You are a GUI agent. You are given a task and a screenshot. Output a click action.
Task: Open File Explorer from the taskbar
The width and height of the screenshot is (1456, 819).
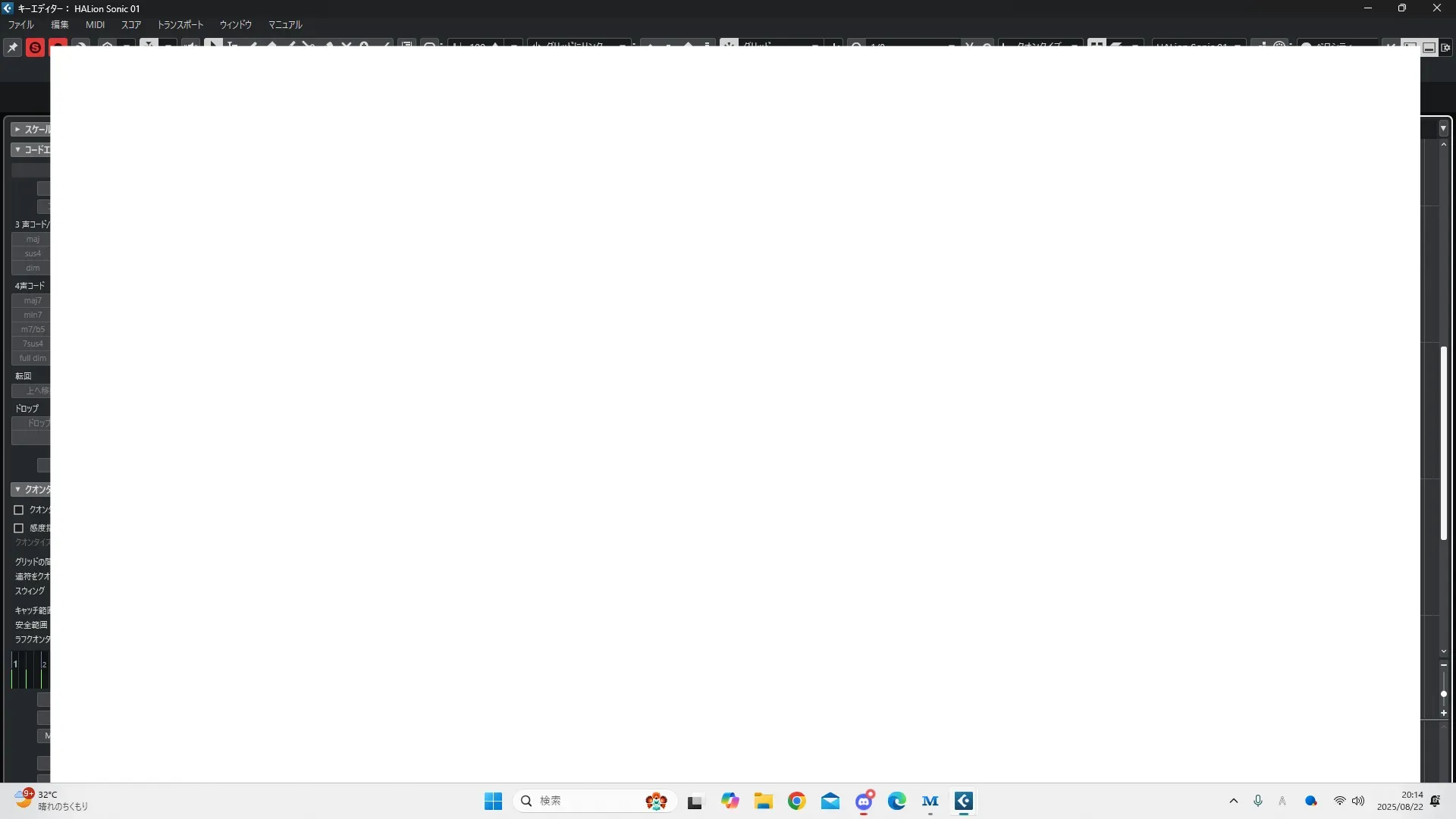[763, 801]
